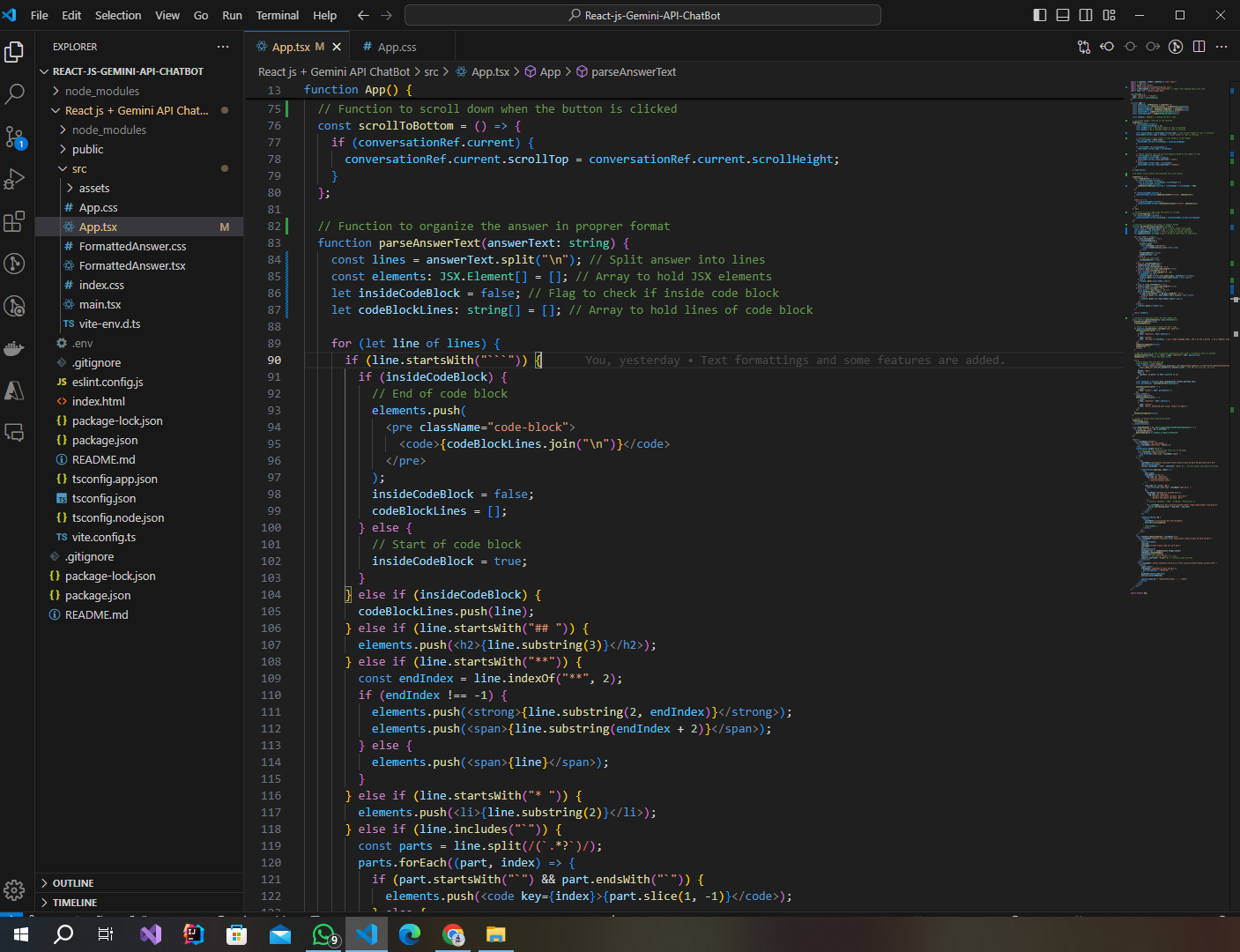Open the Chat view in activity bar
Screen dimensions: 1240x952
(14, 432)
